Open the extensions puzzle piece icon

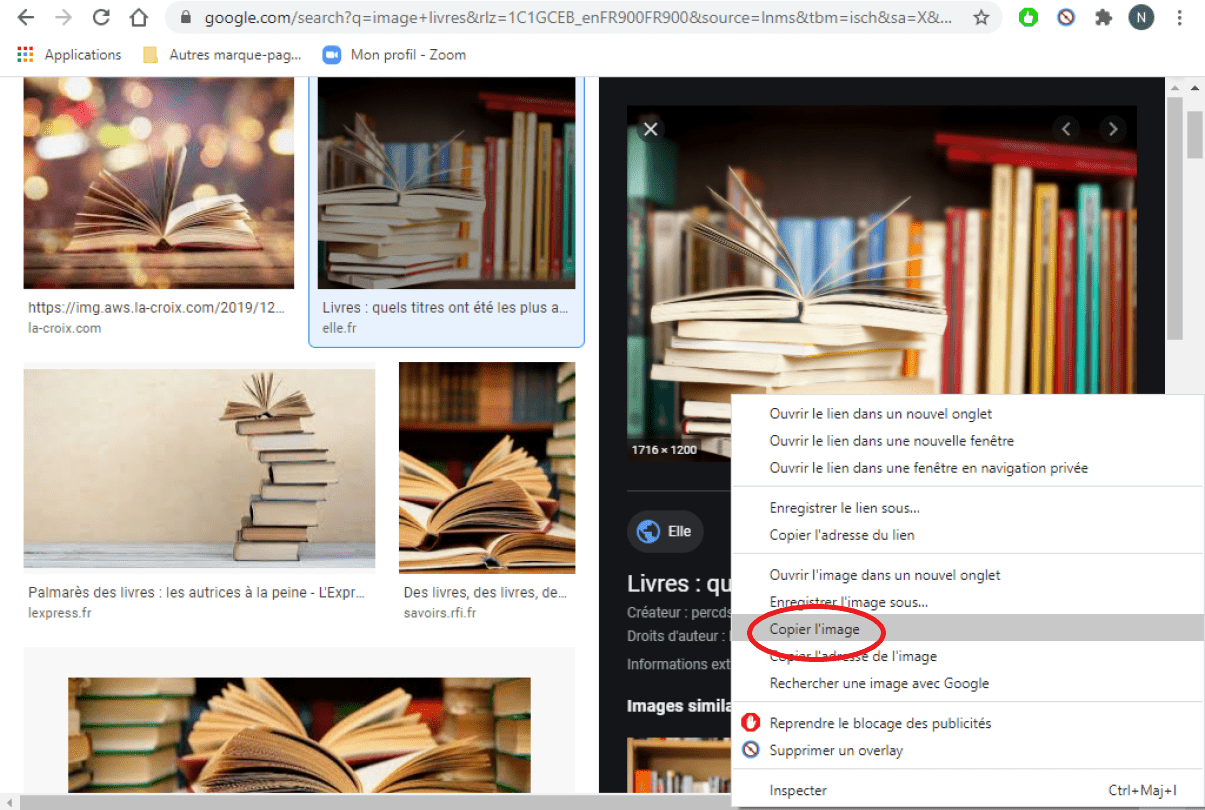click(1103, 17)
